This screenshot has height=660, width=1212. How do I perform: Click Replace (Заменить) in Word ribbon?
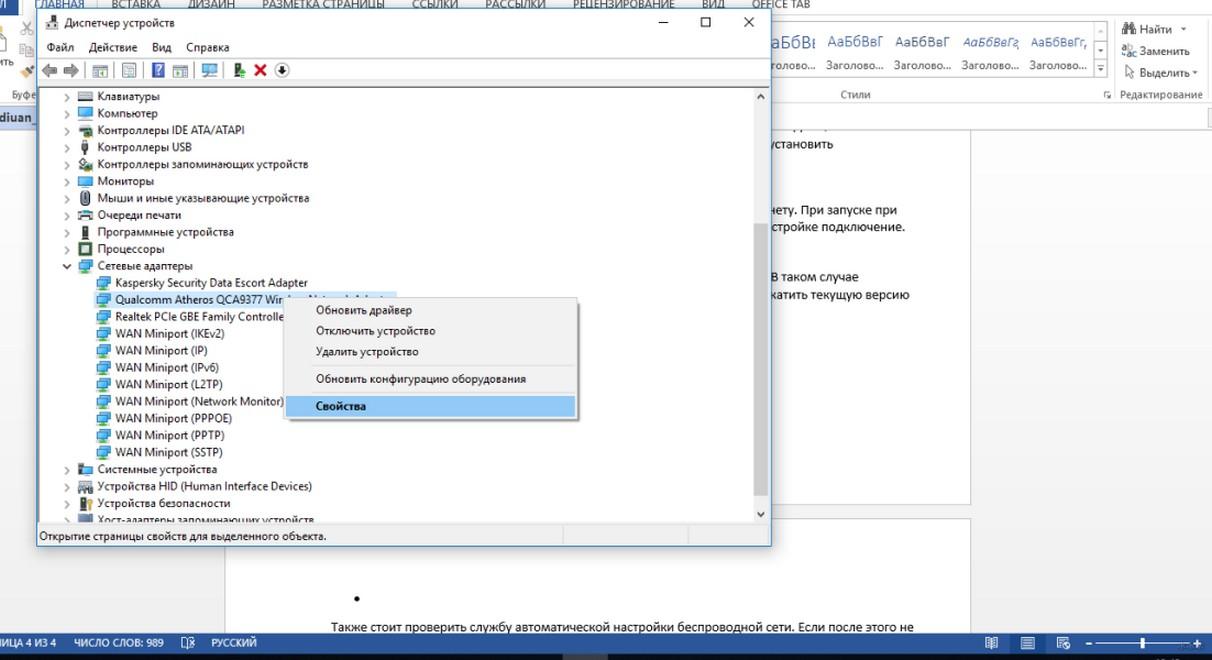click(1156, 51)
